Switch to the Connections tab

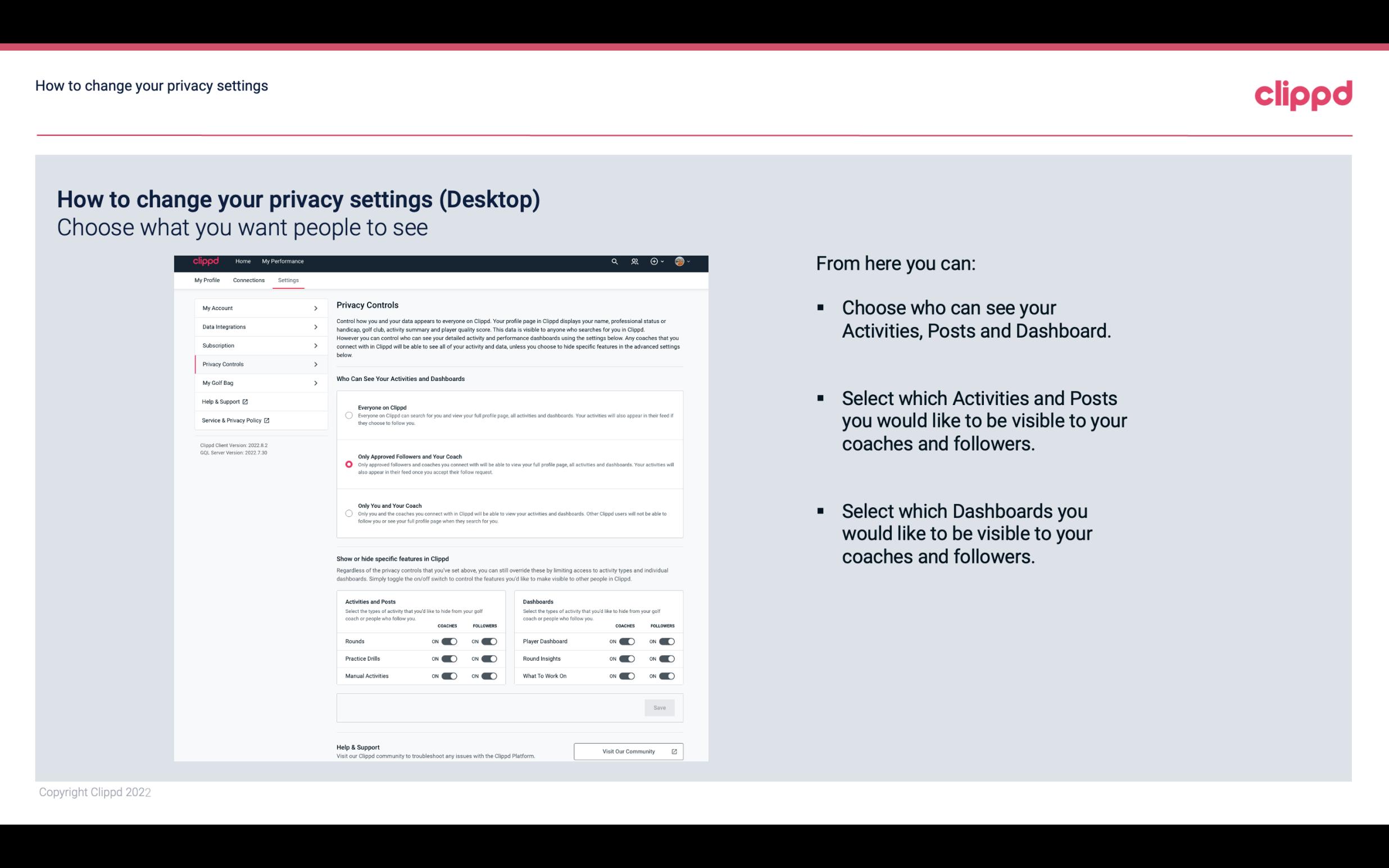(x=249, y=280)
